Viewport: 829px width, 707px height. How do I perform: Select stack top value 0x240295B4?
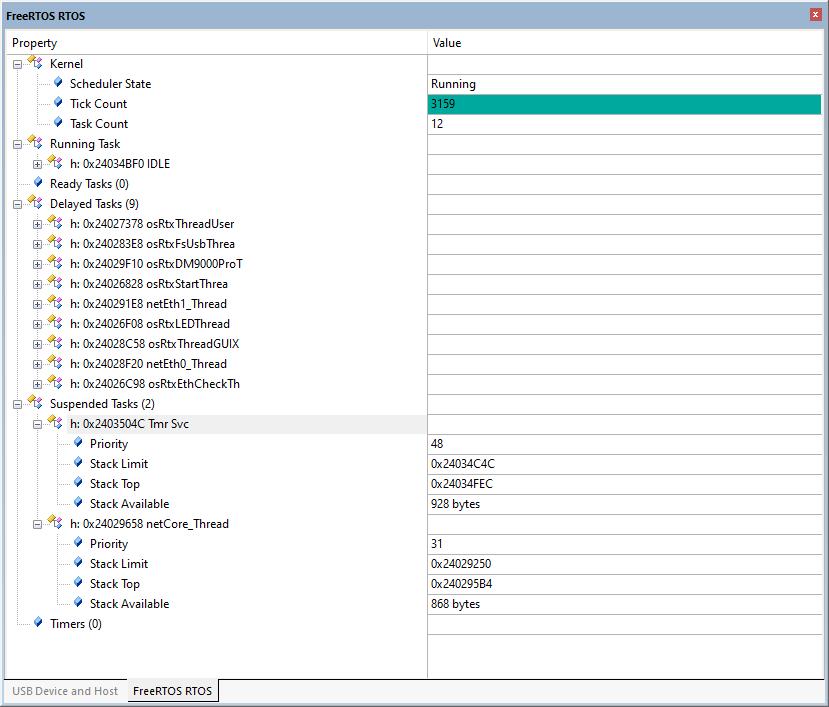[624, 584]
